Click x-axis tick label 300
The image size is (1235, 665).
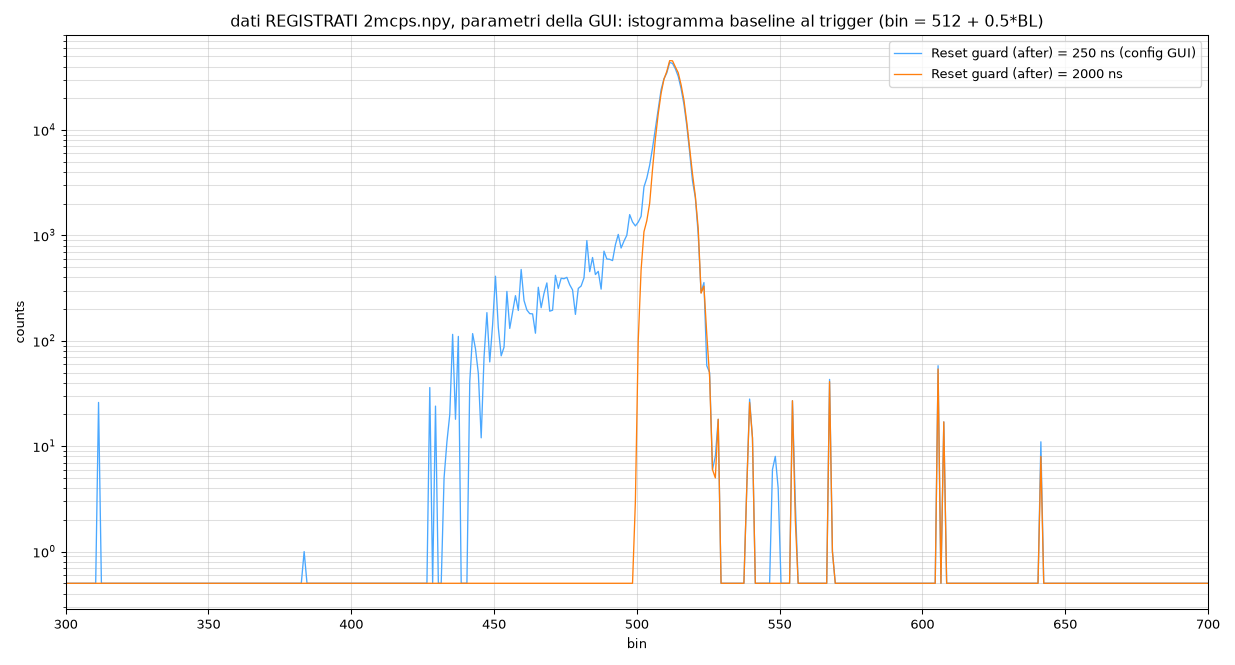[66, 625]
